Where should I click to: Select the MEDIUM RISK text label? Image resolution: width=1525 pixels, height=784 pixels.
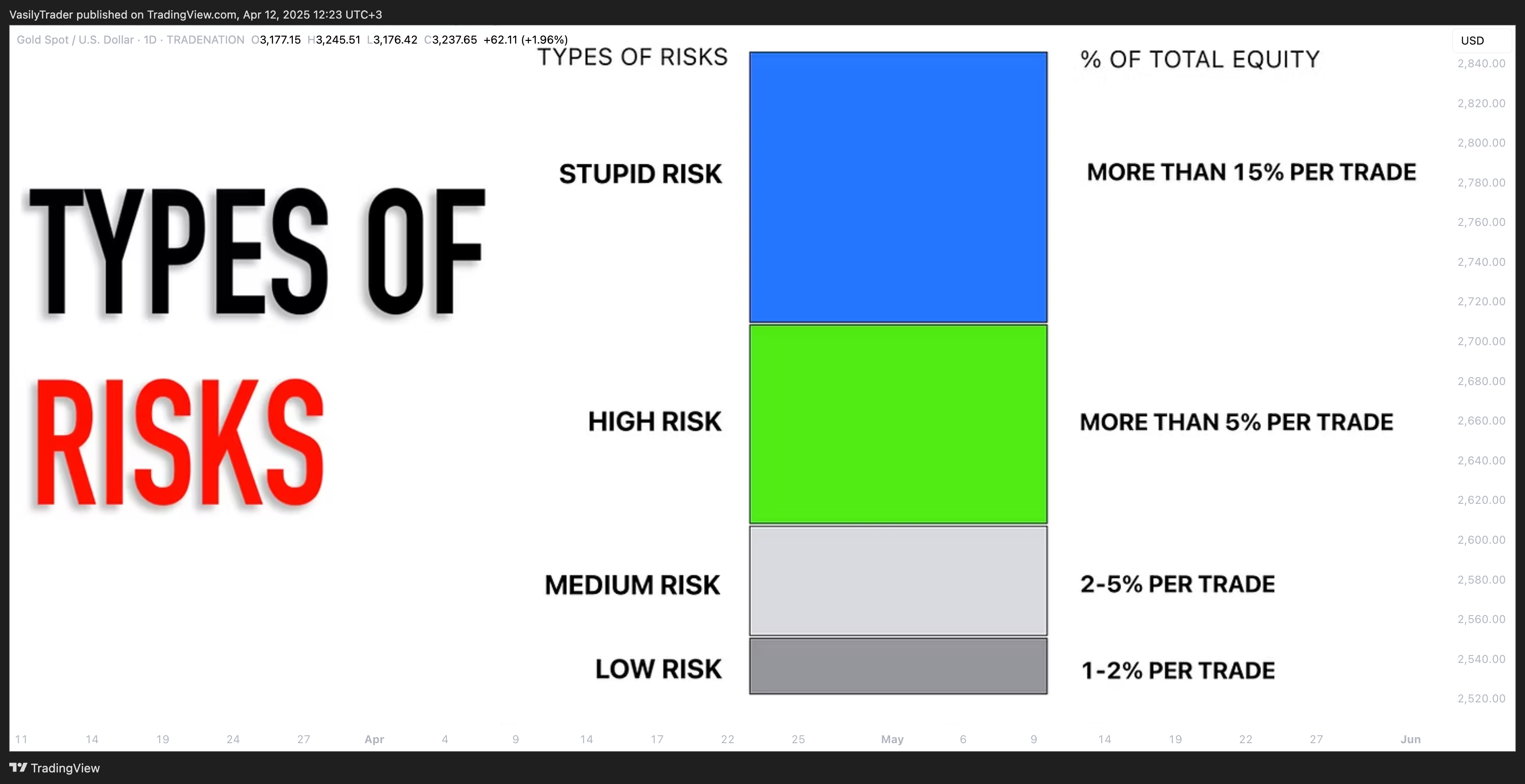pyautogui.click(x=632, y=585)
